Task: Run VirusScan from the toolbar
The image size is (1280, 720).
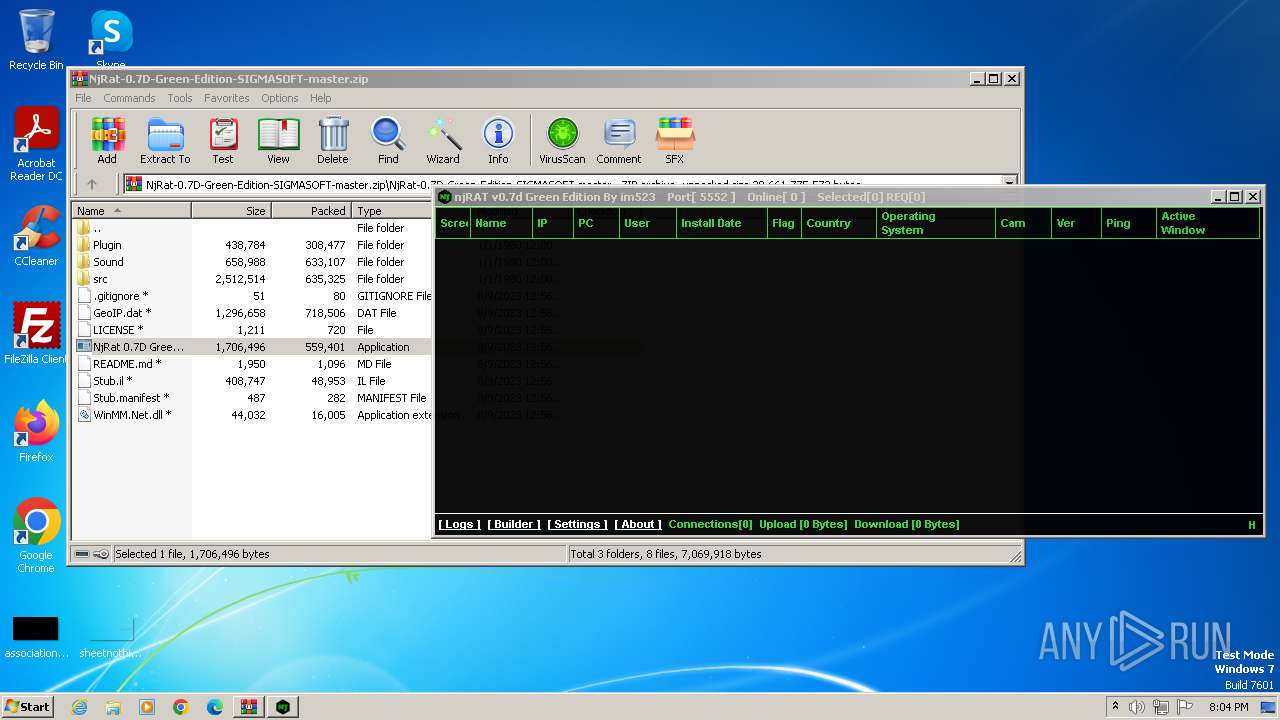Action: point(562,140)
